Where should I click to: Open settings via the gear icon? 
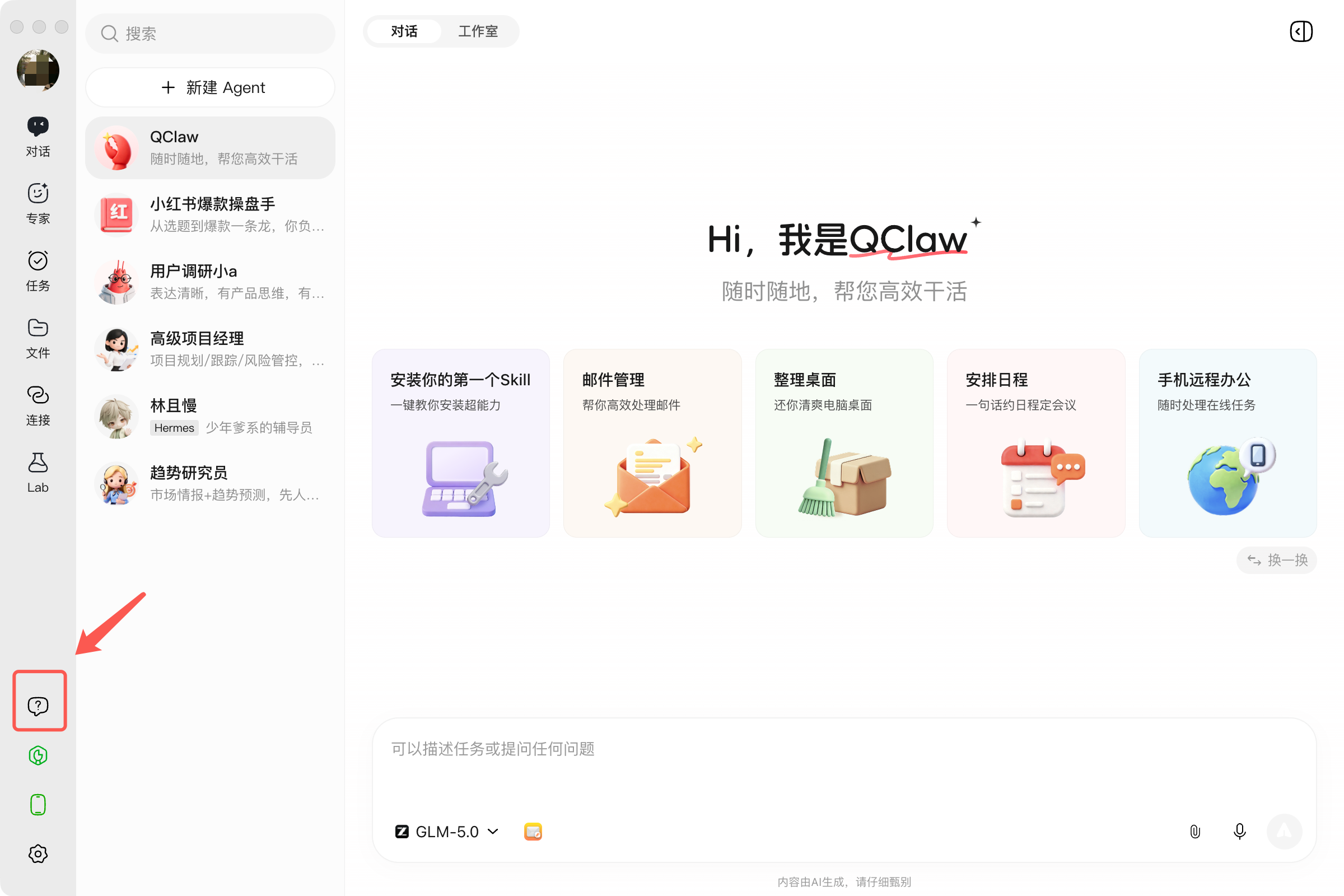click(38, 853)
